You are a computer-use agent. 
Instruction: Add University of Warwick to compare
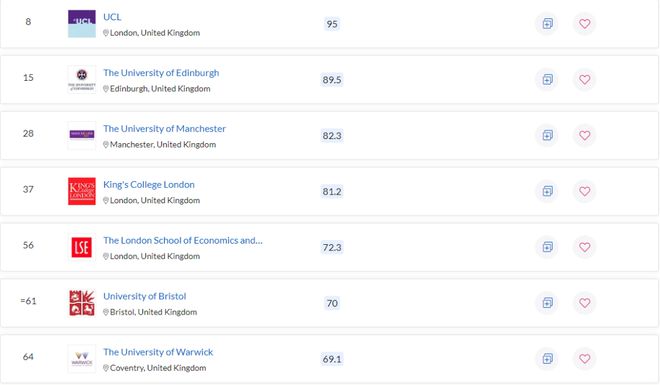click(x=547, y=358)
